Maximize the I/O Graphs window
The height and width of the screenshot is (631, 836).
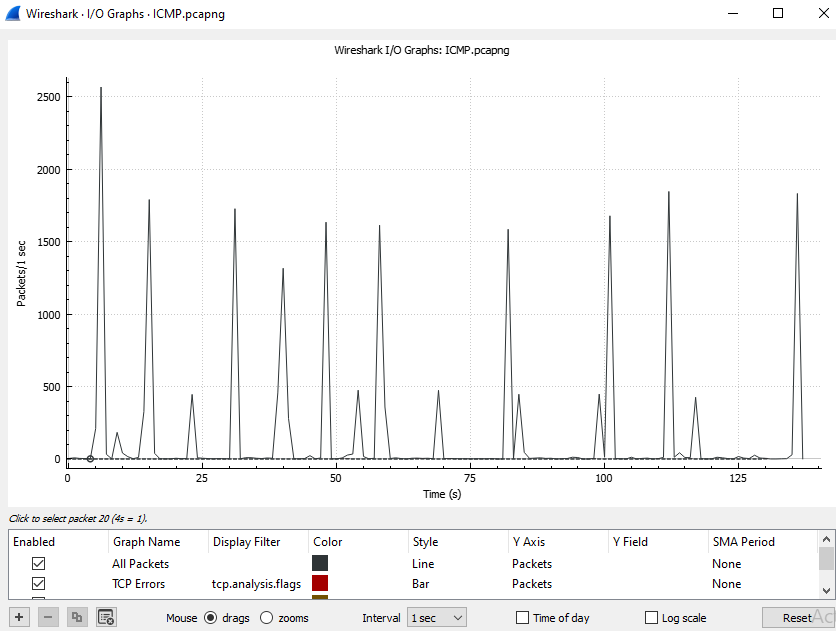click(x=778, y=13)
